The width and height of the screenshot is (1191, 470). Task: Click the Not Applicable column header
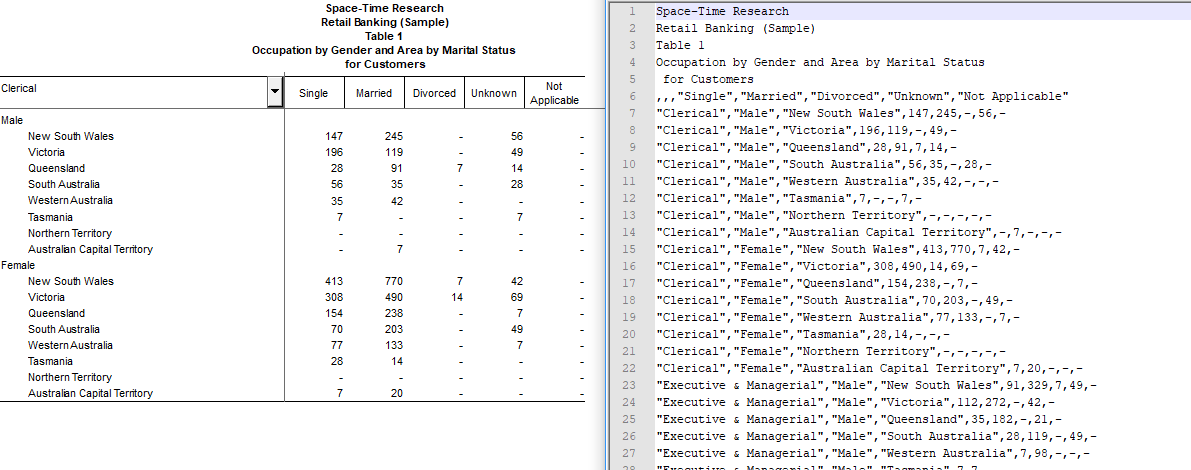(554, 94)
